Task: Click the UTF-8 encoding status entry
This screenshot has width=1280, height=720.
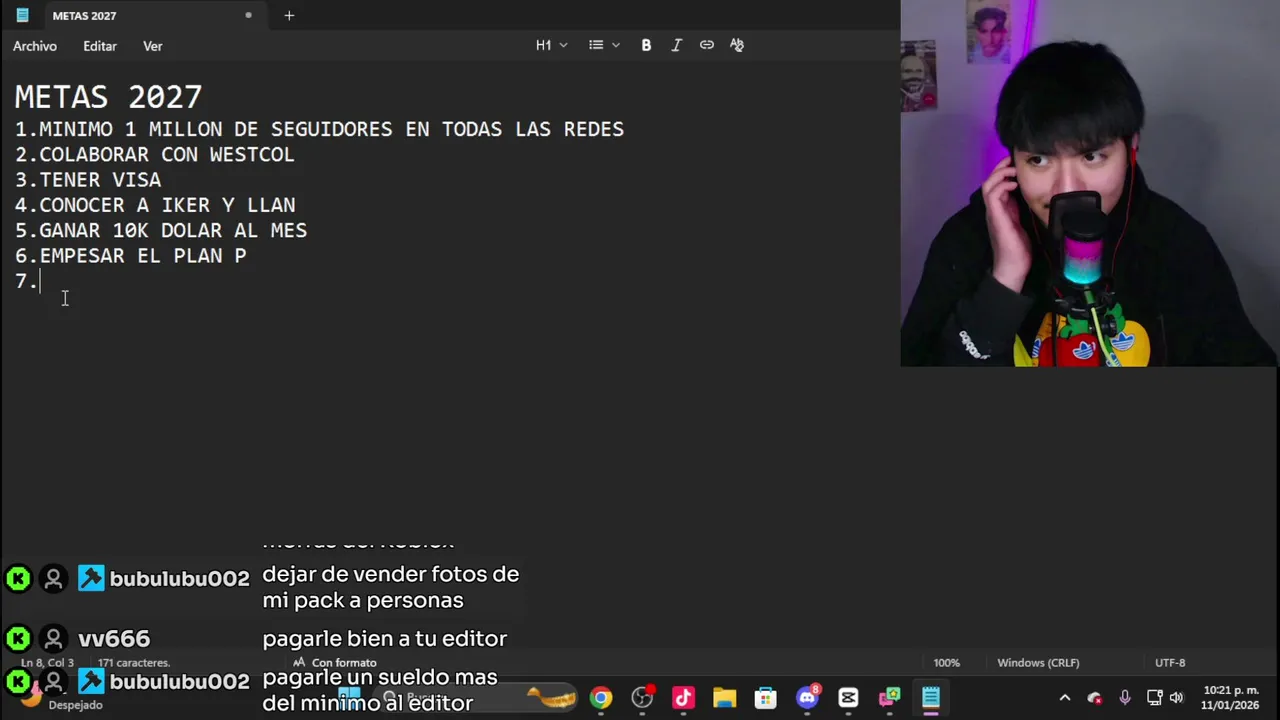Action: 1170,663
